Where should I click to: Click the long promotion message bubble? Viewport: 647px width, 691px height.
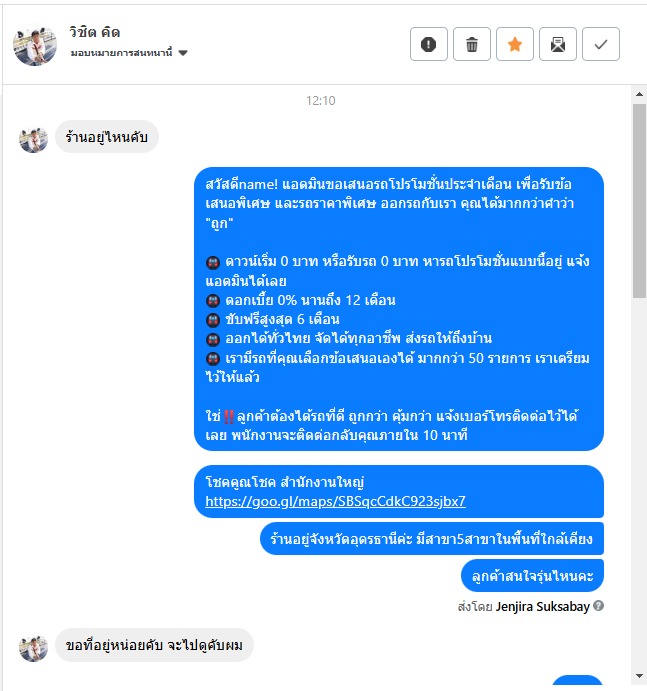(399, 309)
